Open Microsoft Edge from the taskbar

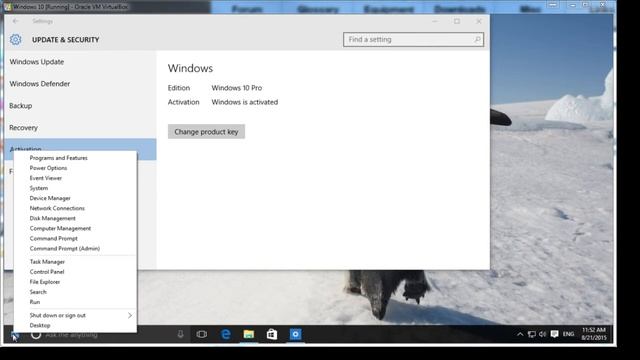click(225, 334)
